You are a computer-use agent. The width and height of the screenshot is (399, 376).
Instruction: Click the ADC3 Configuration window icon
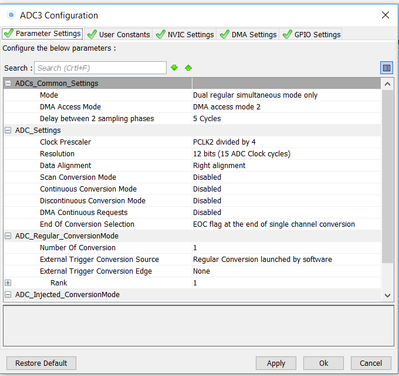11,15
